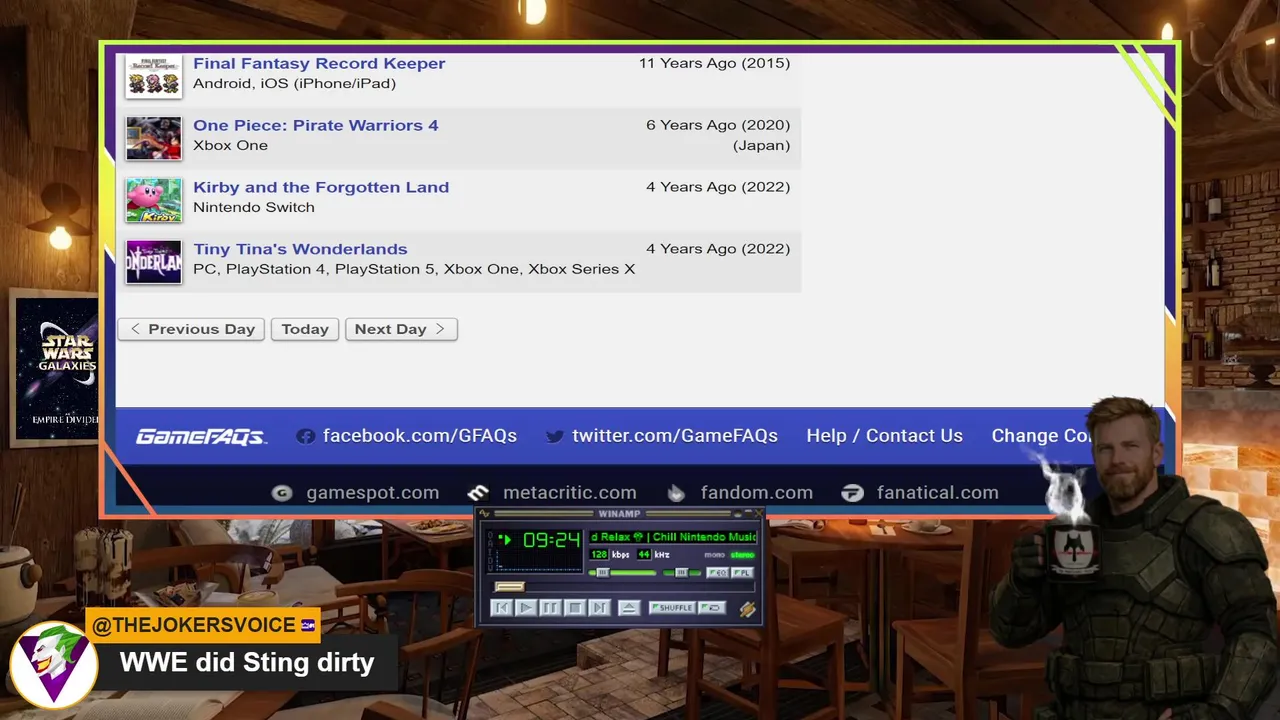The width and height of the screenshot is (1280, 720).
Task: Click 11 Years Ago (2015) date text
Action: pos(715,63)
